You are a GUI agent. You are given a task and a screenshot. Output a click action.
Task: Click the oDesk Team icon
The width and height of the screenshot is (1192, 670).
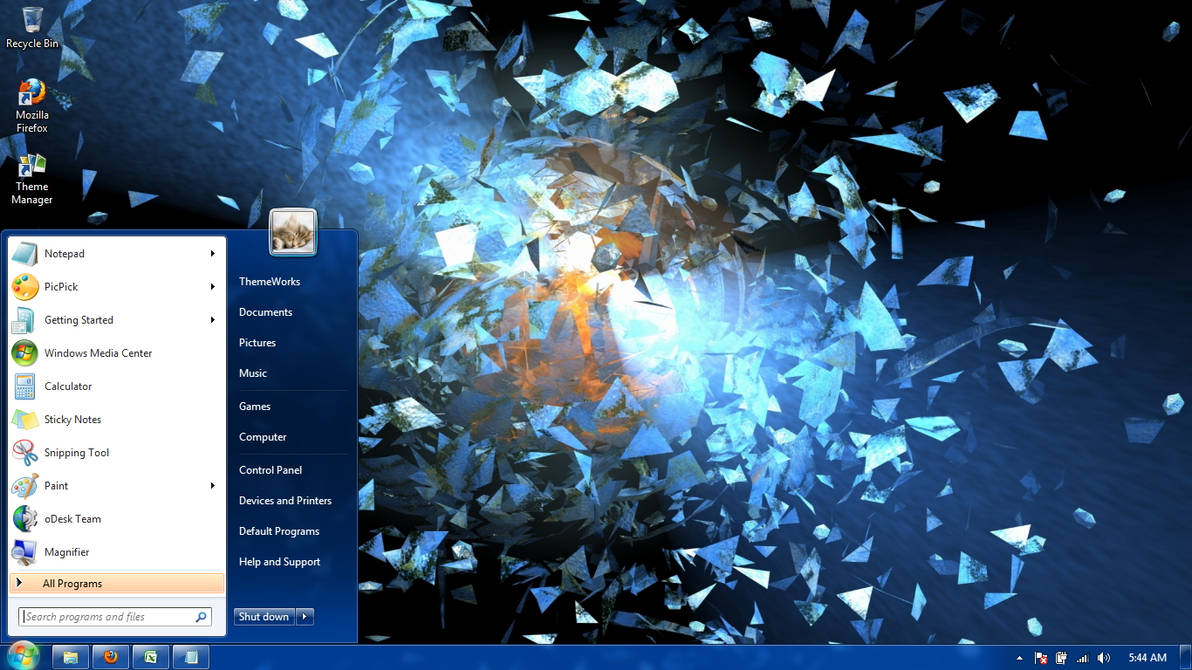coord(24,519)
